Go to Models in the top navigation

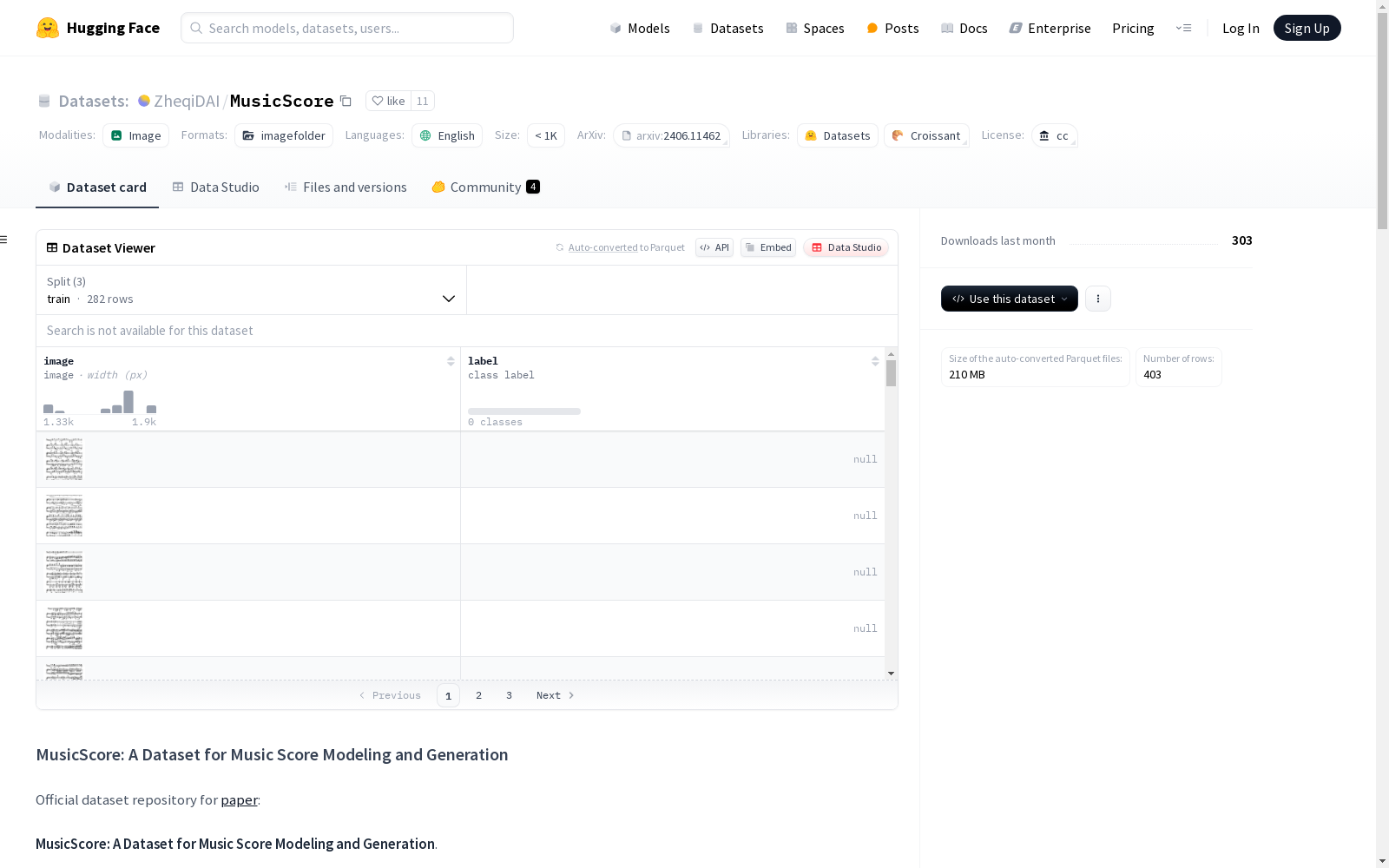[x=640, y=28]
